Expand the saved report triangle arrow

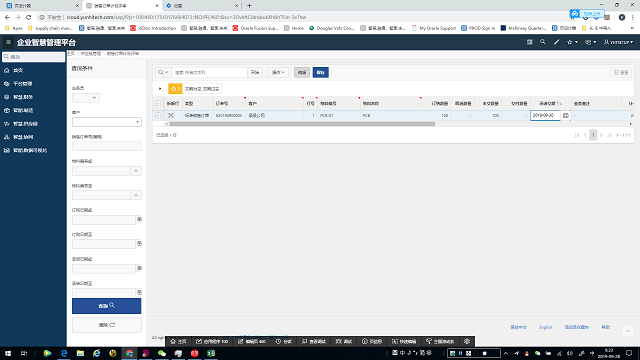(x=160, y=89)
